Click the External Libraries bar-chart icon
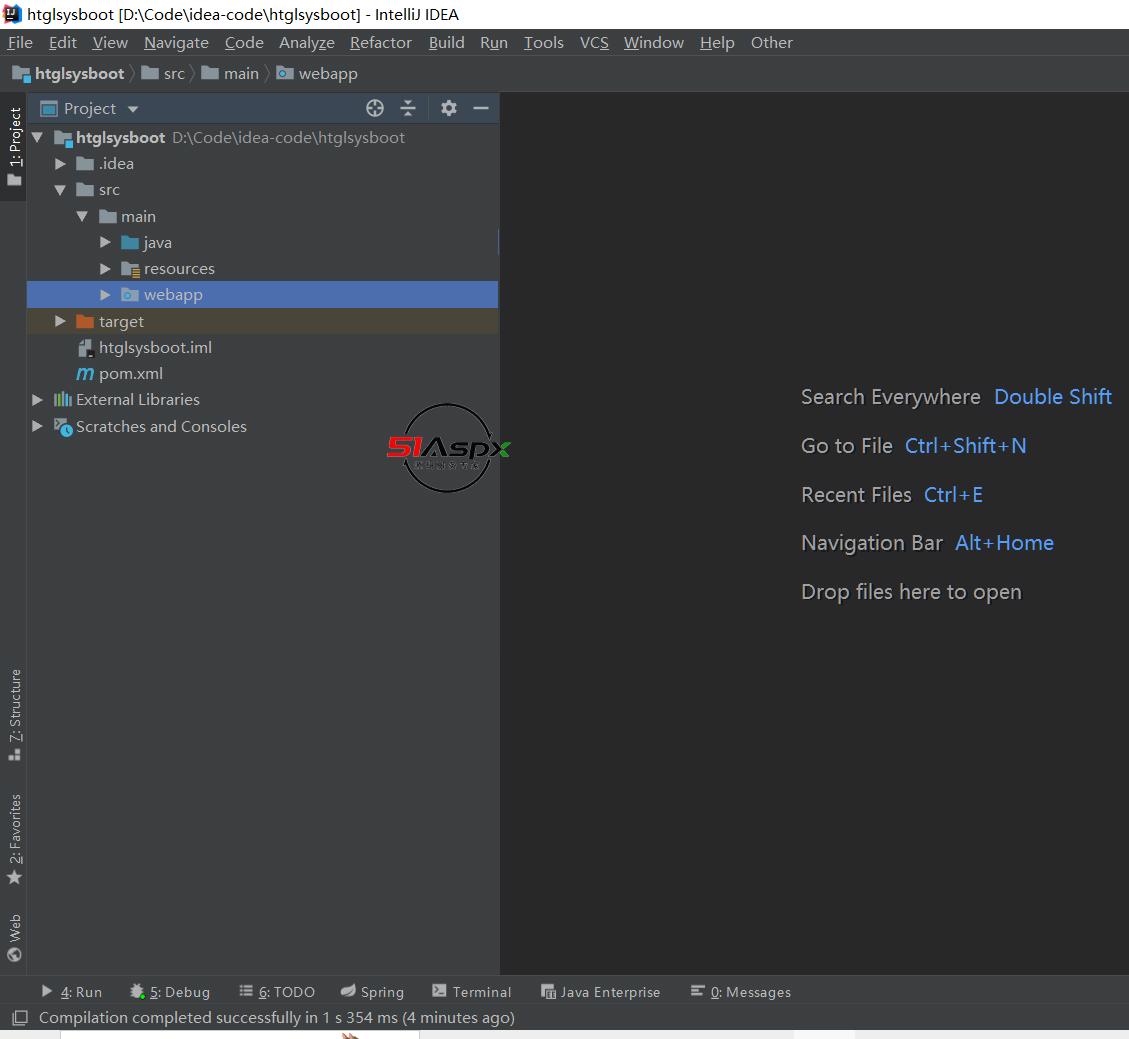 click(63, 400)
